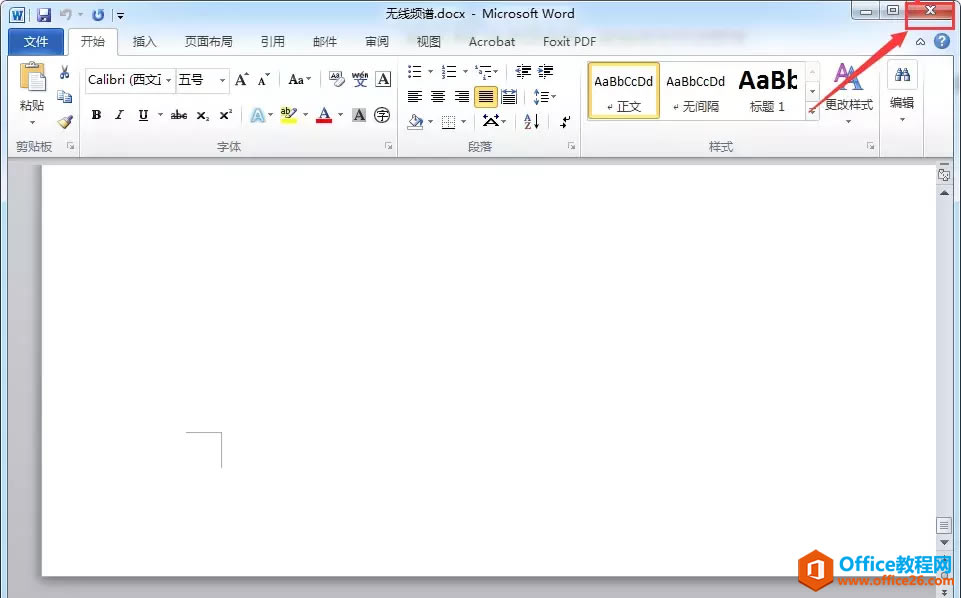Screen dimensions: 961x598
Task: Save the document using the quick access toolbar
Action: [x=44, y=15]
